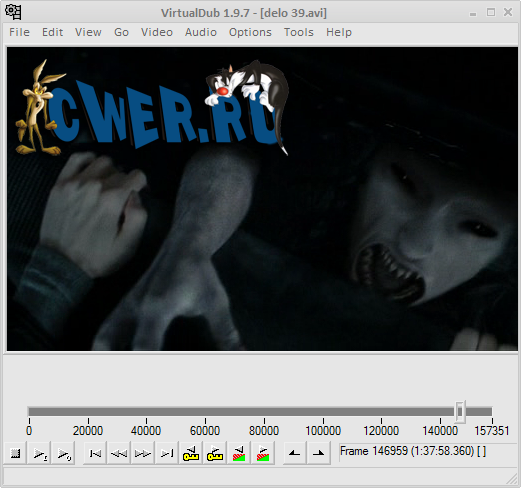Set the selection start mark
Screen dimensions: 521x488
(x=295, y=453)
